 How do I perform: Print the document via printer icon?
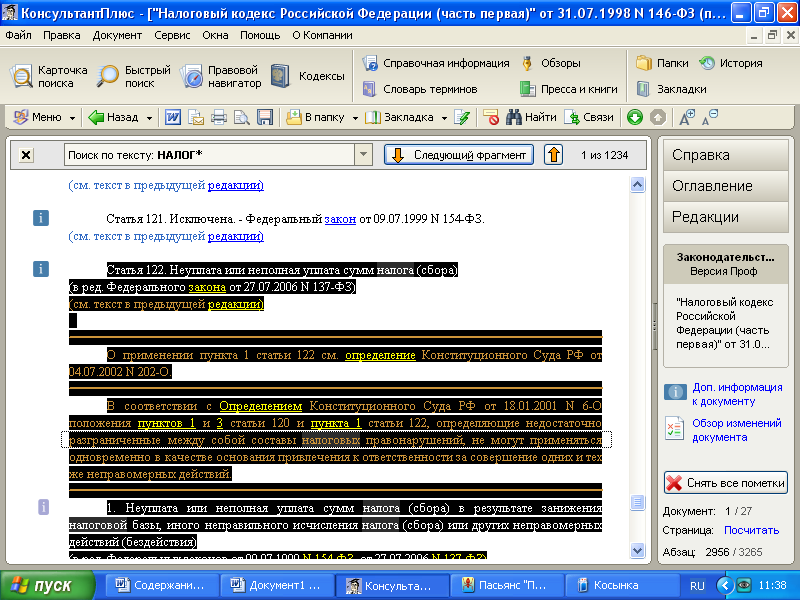(x=219, y=117)
